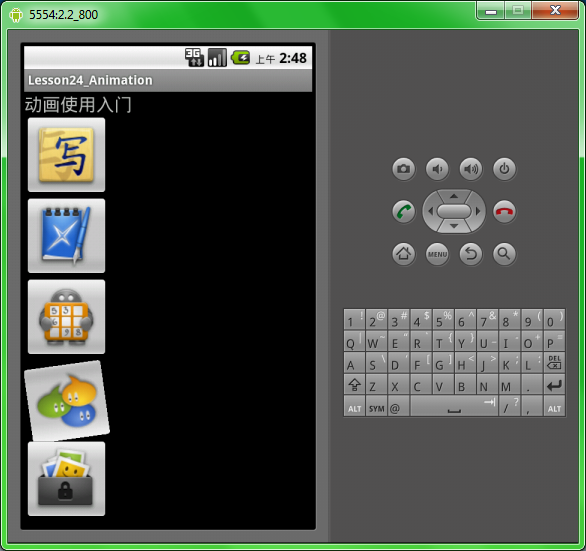The image size is (586, 551).
Task: Click the red end call button
Action: pyautogui.click(x=505, y=212)
